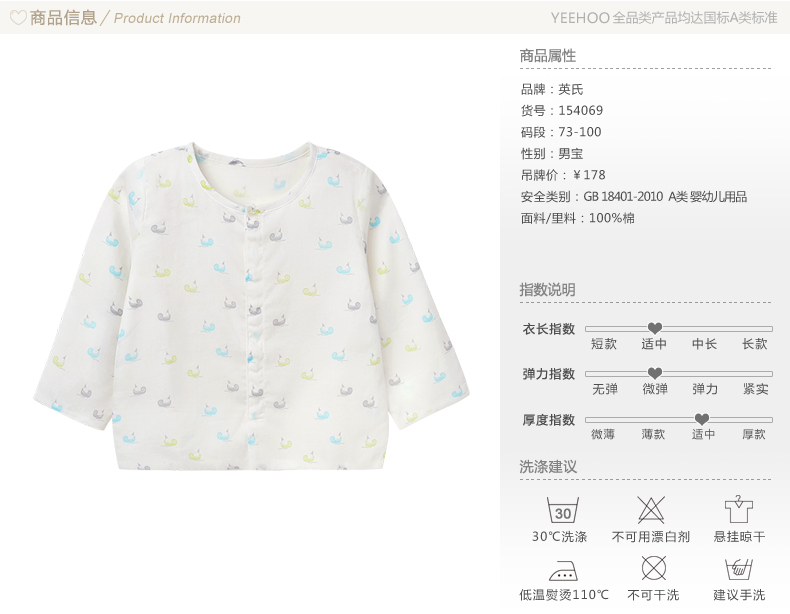Select the 长款 label under 衣长指数
Screen dimensions: 790x614
point(754,344)
